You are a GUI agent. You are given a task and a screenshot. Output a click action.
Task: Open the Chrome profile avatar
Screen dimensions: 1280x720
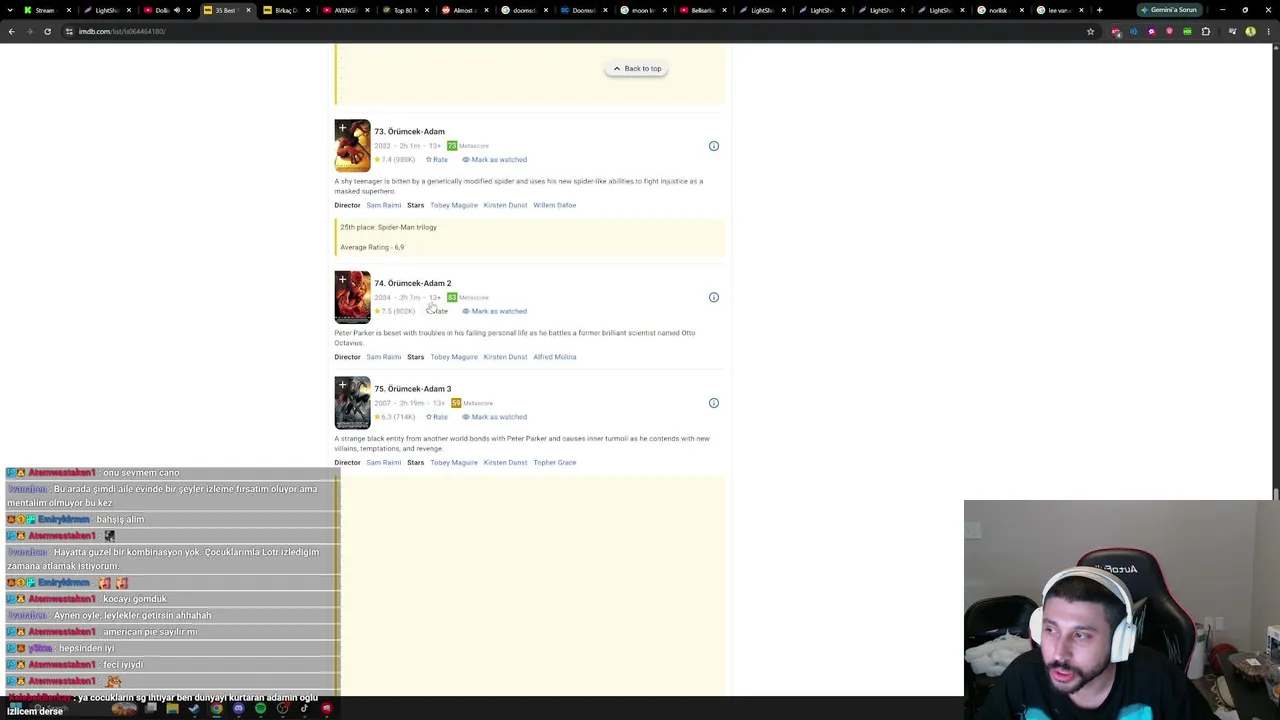1250,32
